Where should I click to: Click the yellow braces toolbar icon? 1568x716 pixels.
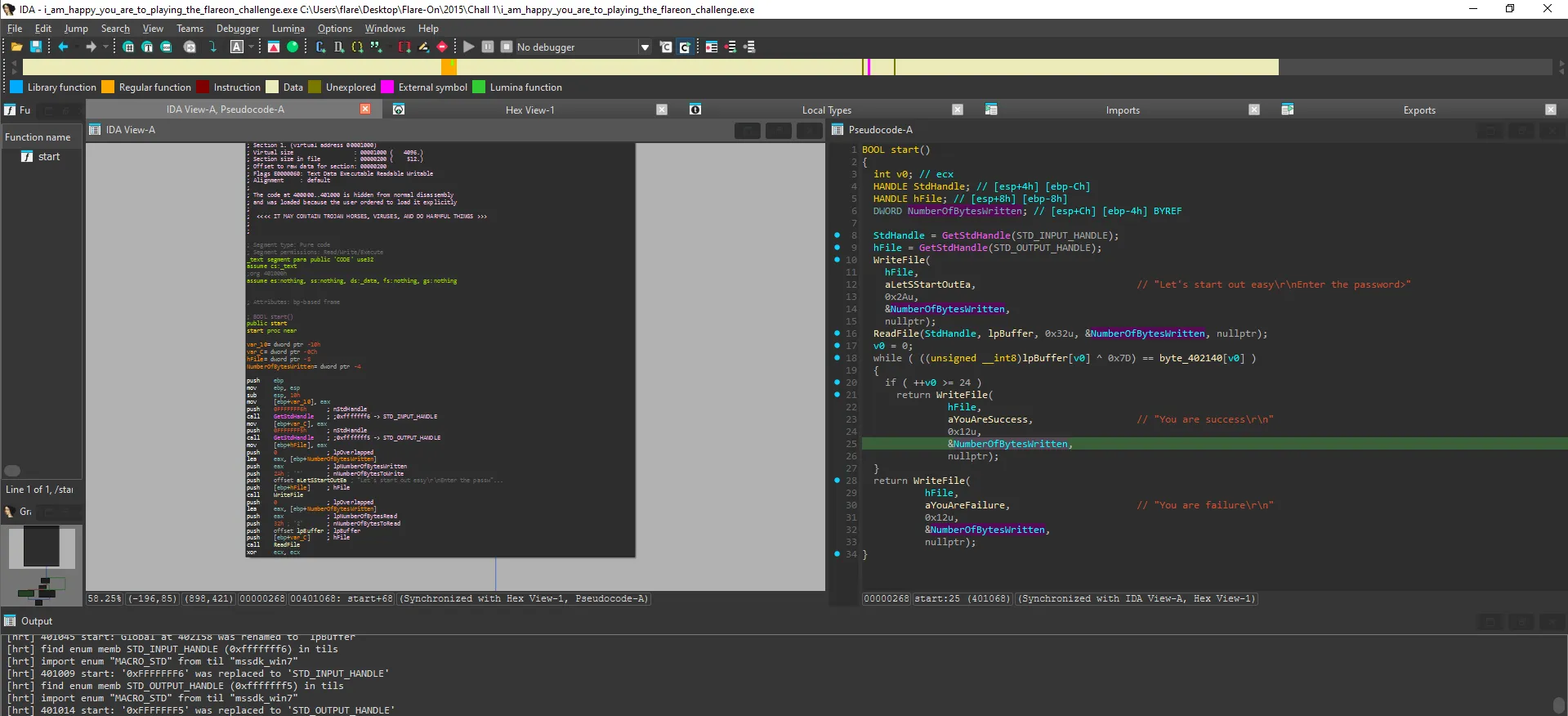pyautogui.click(x=357, y=47)
